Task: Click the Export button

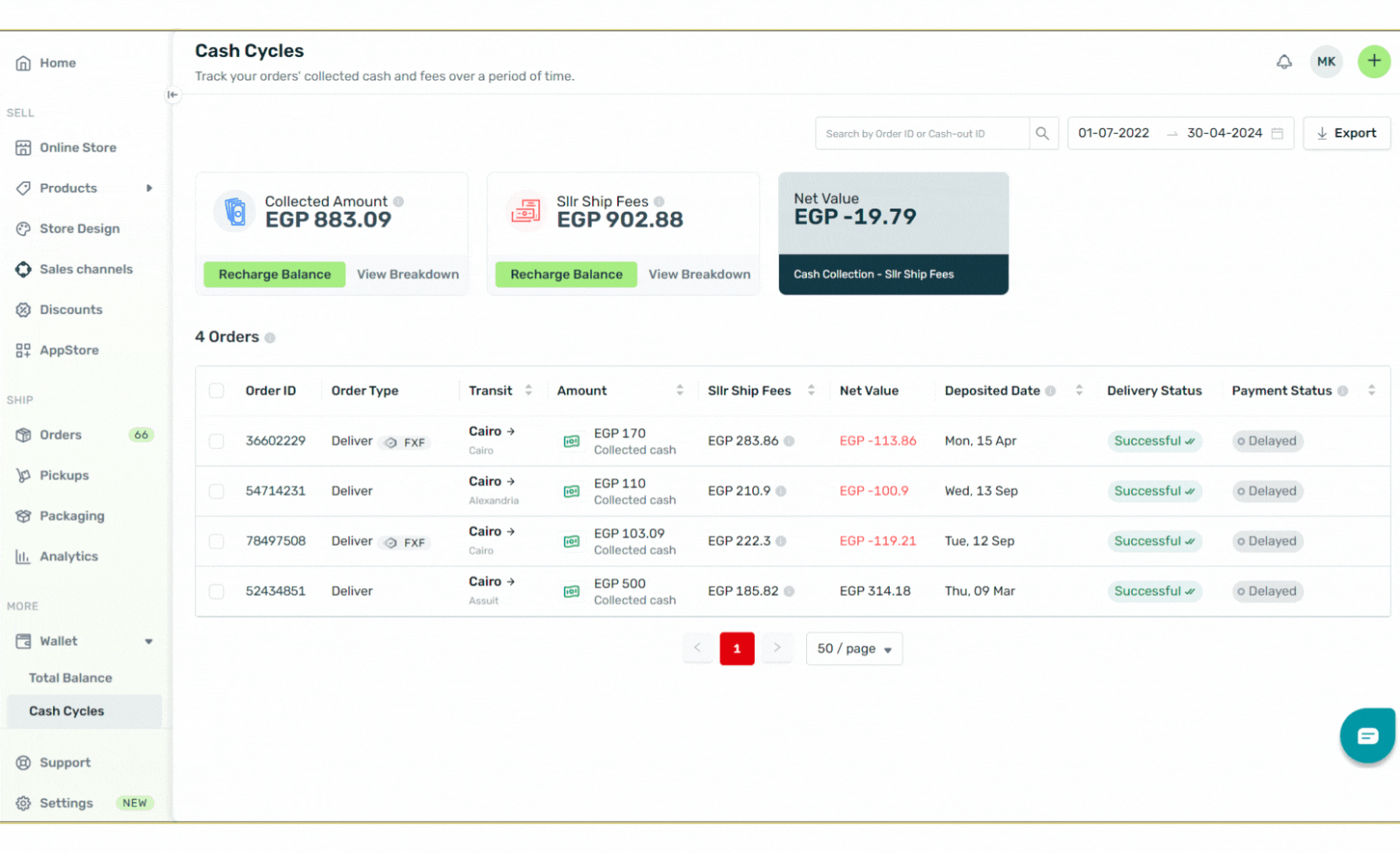Action: pos(1346,134)
